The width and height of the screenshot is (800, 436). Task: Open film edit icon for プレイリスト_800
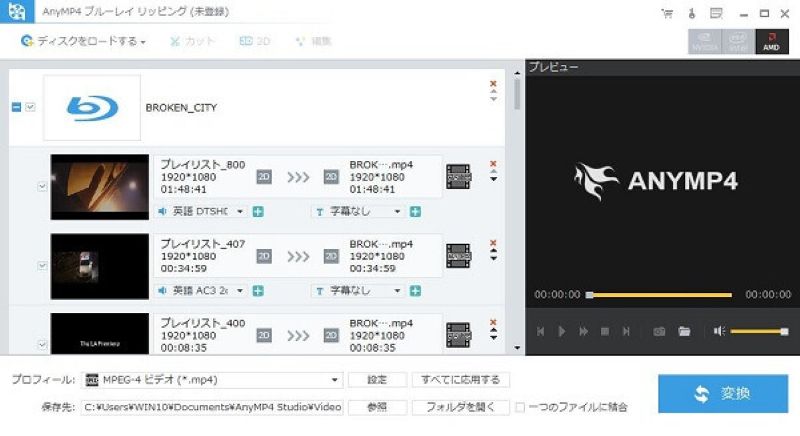pos(458,176)
